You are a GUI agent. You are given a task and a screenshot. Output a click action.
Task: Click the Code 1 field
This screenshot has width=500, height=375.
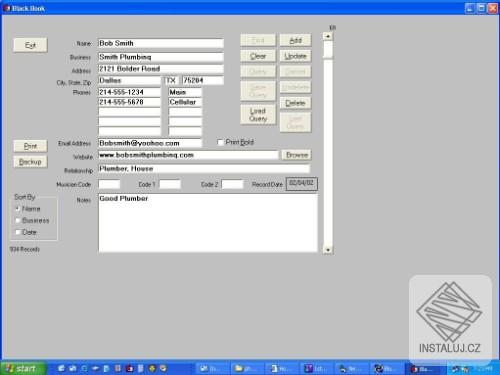[170, 184]
